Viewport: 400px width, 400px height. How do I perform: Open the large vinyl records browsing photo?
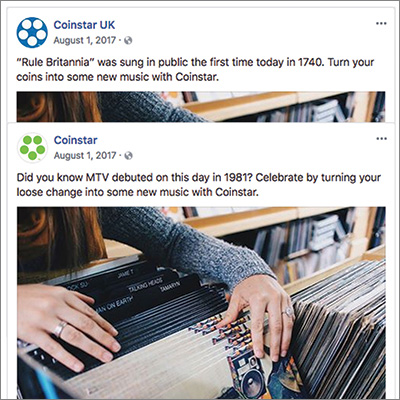coord(201,303)
